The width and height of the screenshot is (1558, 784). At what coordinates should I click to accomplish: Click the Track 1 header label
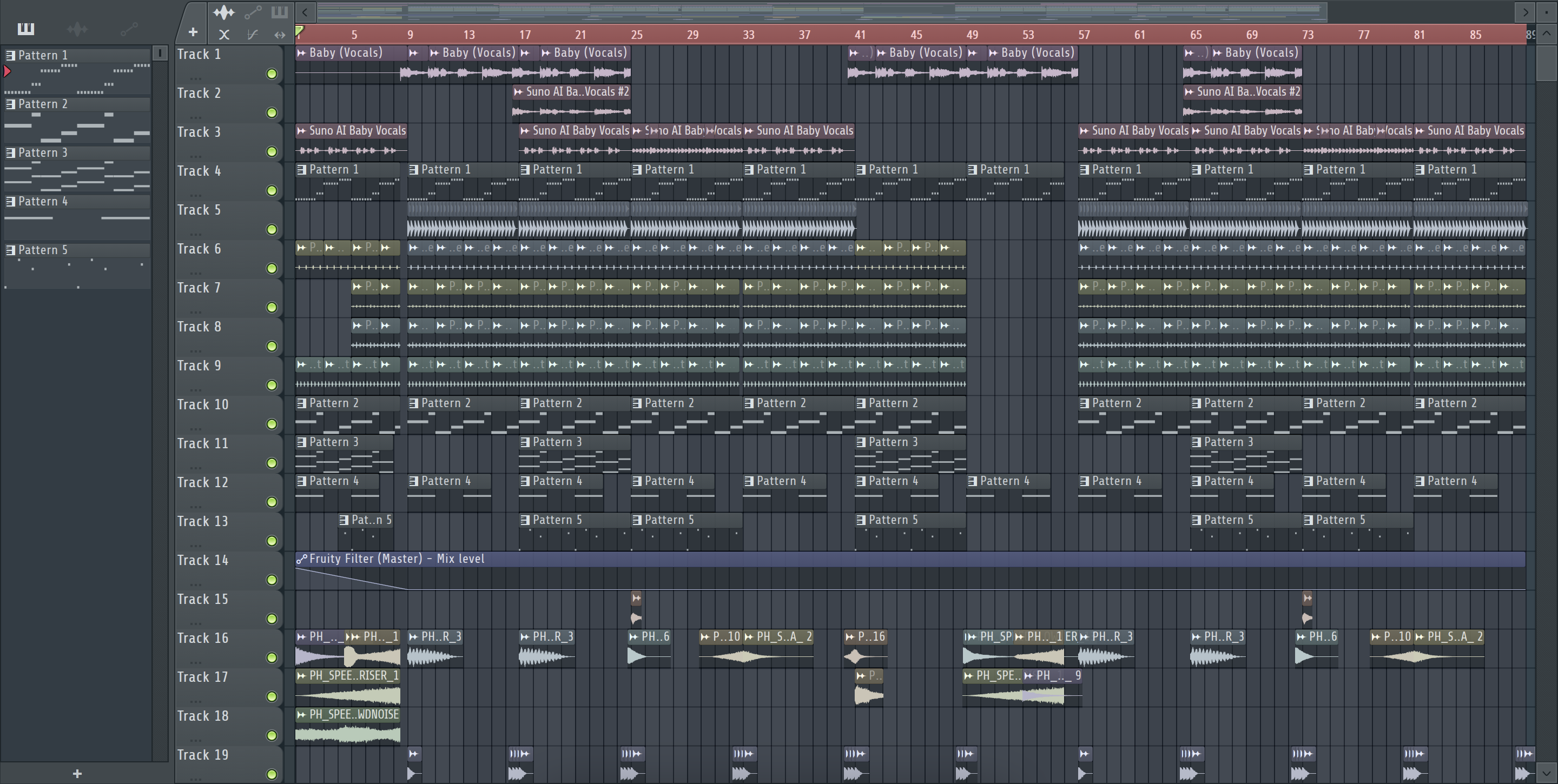199,55
